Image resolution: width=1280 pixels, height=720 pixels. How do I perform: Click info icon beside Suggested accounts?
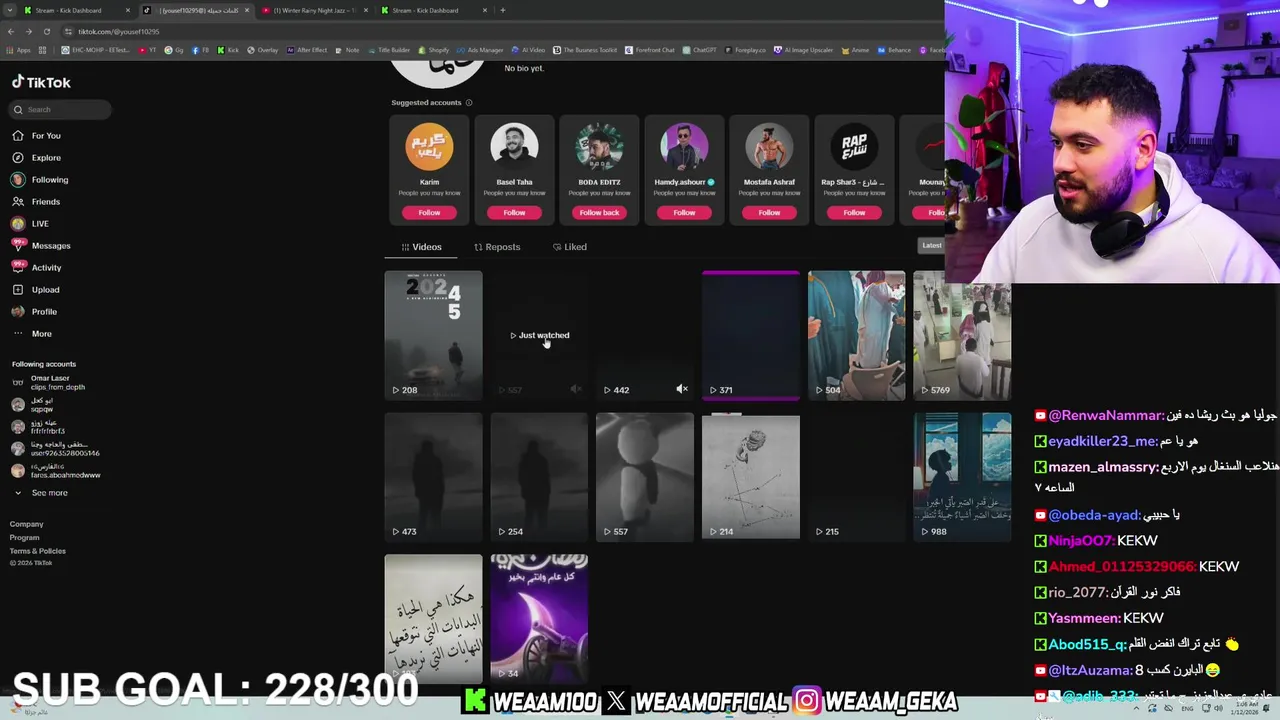[x=469, y=103]
